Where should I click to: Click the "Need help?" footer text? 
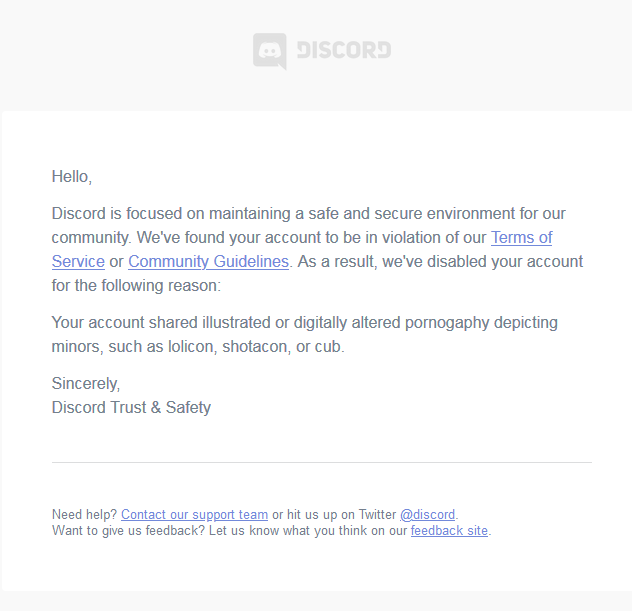click(x=84, y=515)
